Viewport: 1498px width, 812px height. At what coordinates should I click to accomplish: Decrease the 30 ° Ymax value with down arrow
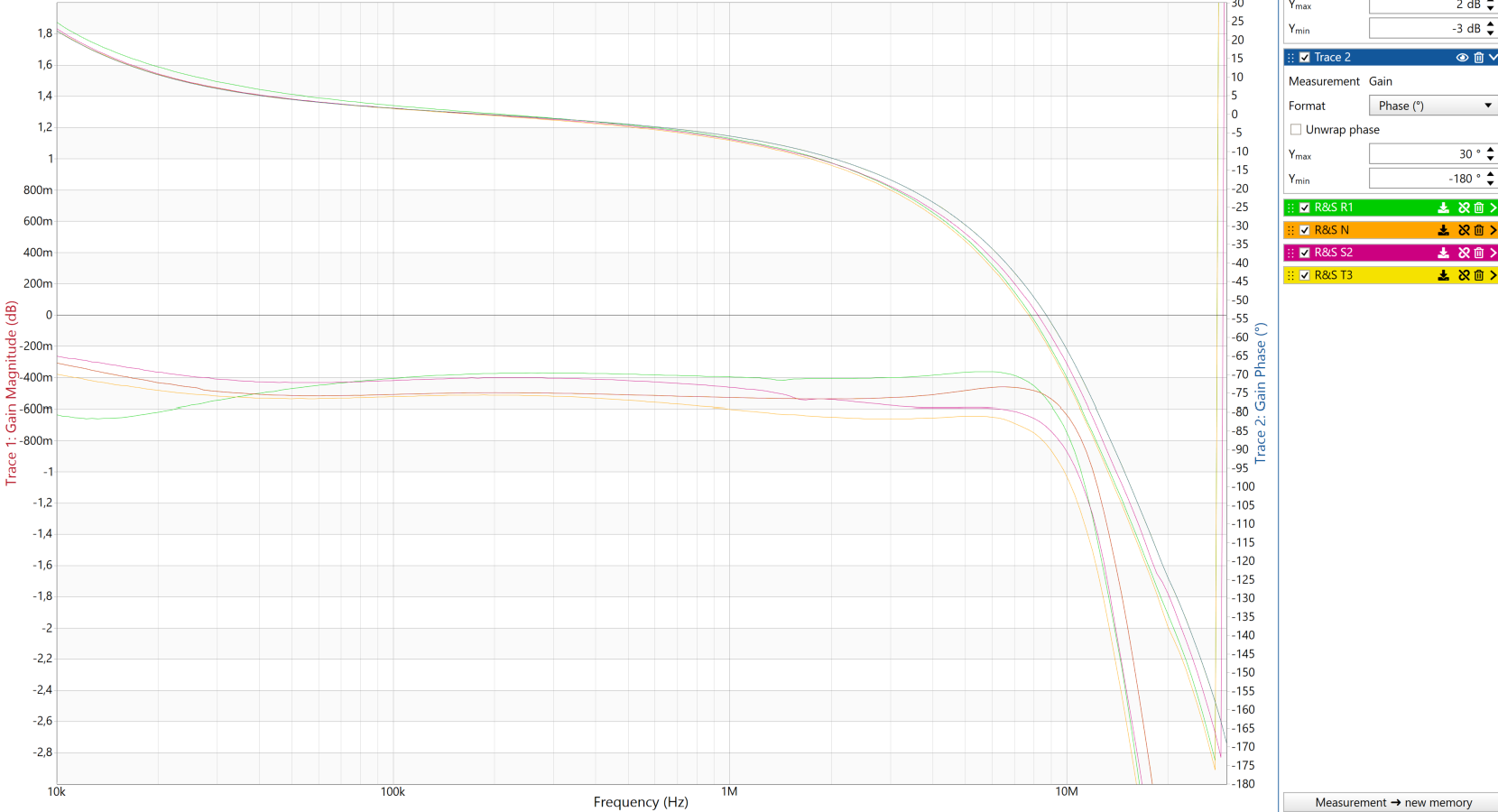tap(1491, 159)
